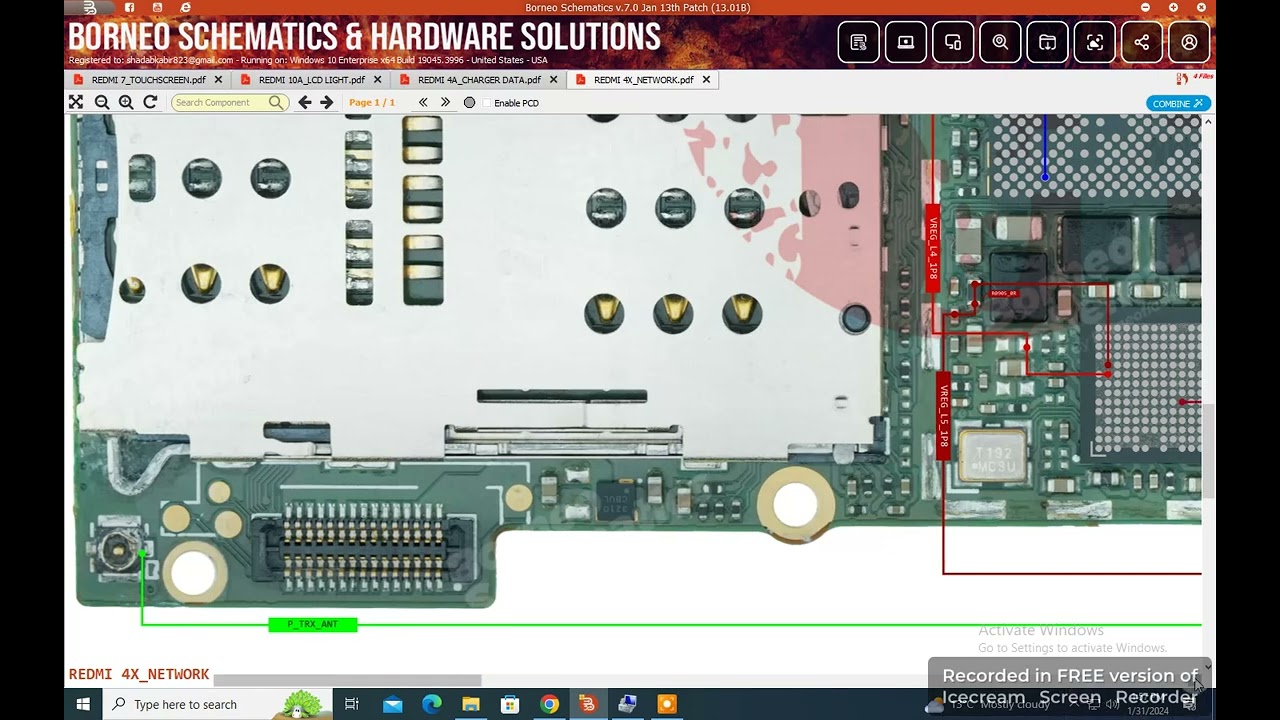This screenshot has height=720, width=1280.
Task: Open the orange recorder taskbar icon
Action: point(666,704)
